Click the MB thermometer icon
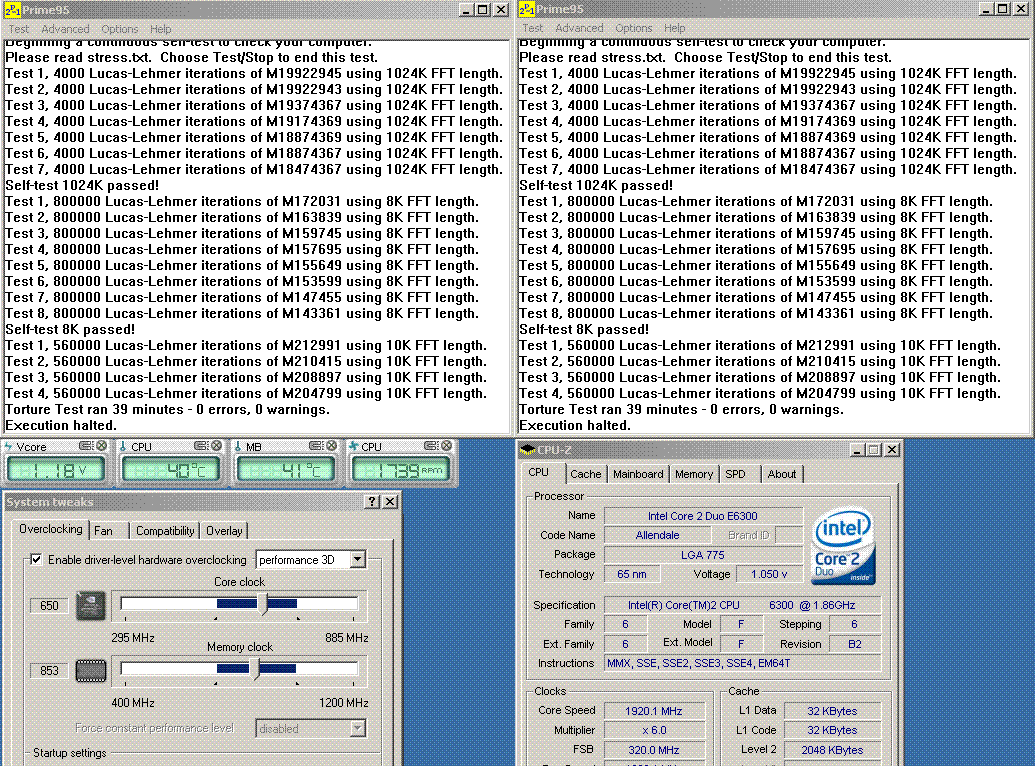Viewport: 1035px width, 766px height. [238, 446]
